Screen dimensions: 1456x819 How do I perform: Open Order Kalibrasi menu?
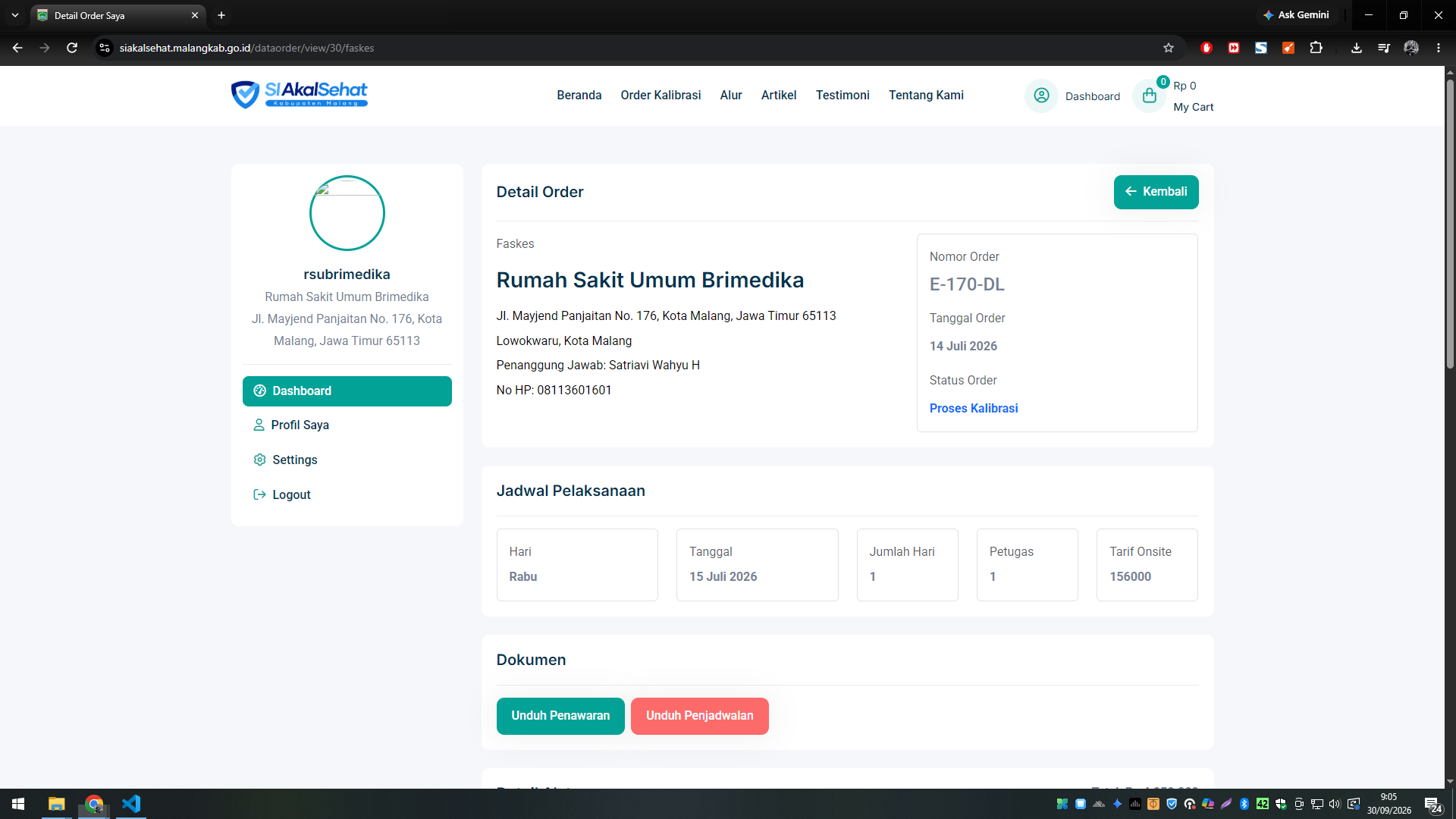click(661, 96)
